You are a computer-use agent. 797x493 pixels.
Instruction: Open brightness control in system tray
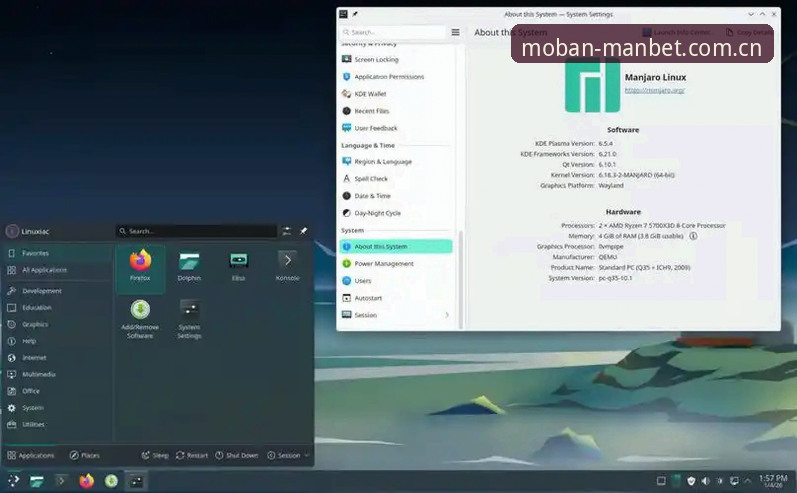point(720,480)
